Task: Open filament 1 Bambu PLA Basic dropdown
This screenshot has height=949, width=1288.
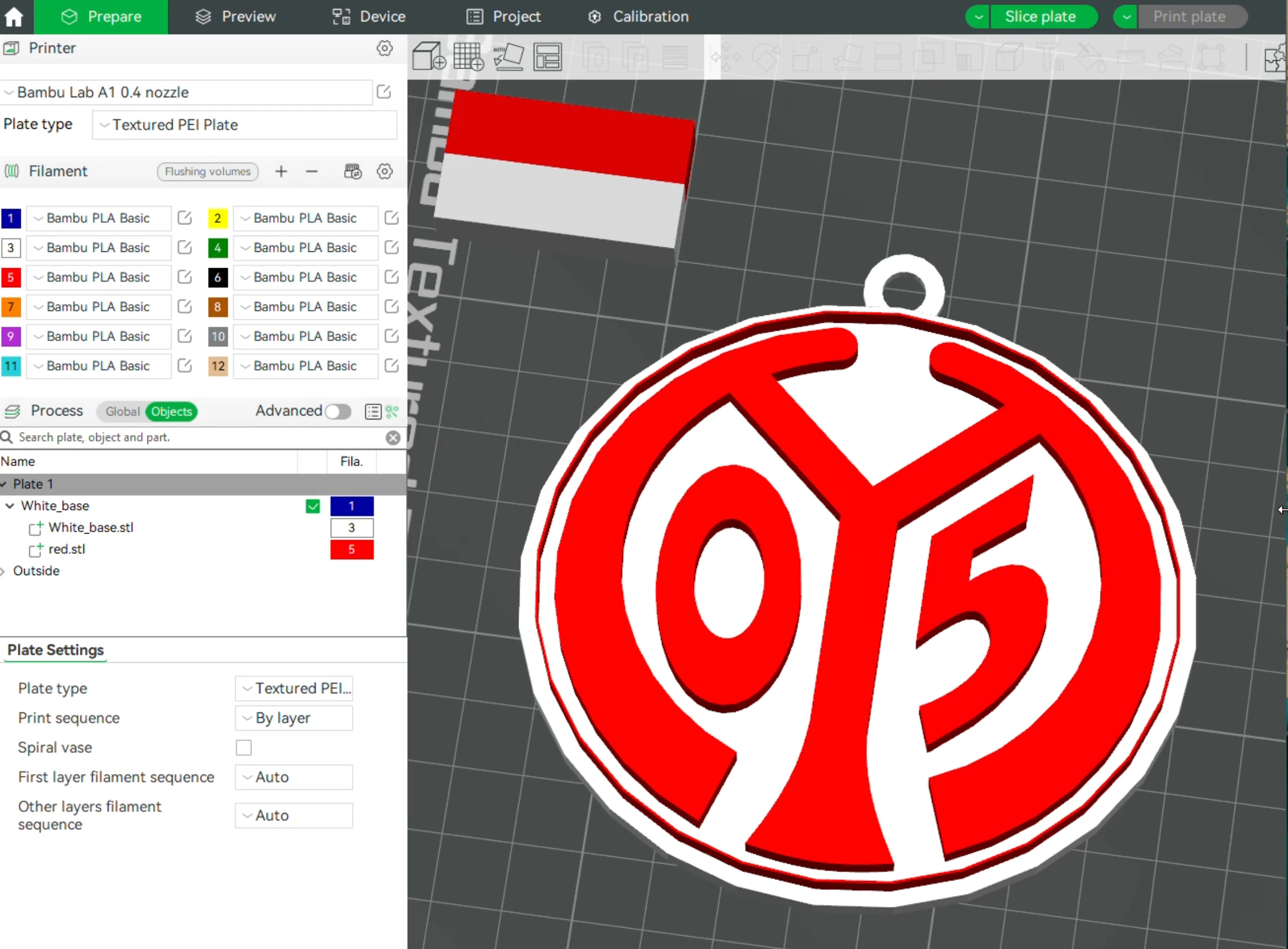Action: click(99, 218)
